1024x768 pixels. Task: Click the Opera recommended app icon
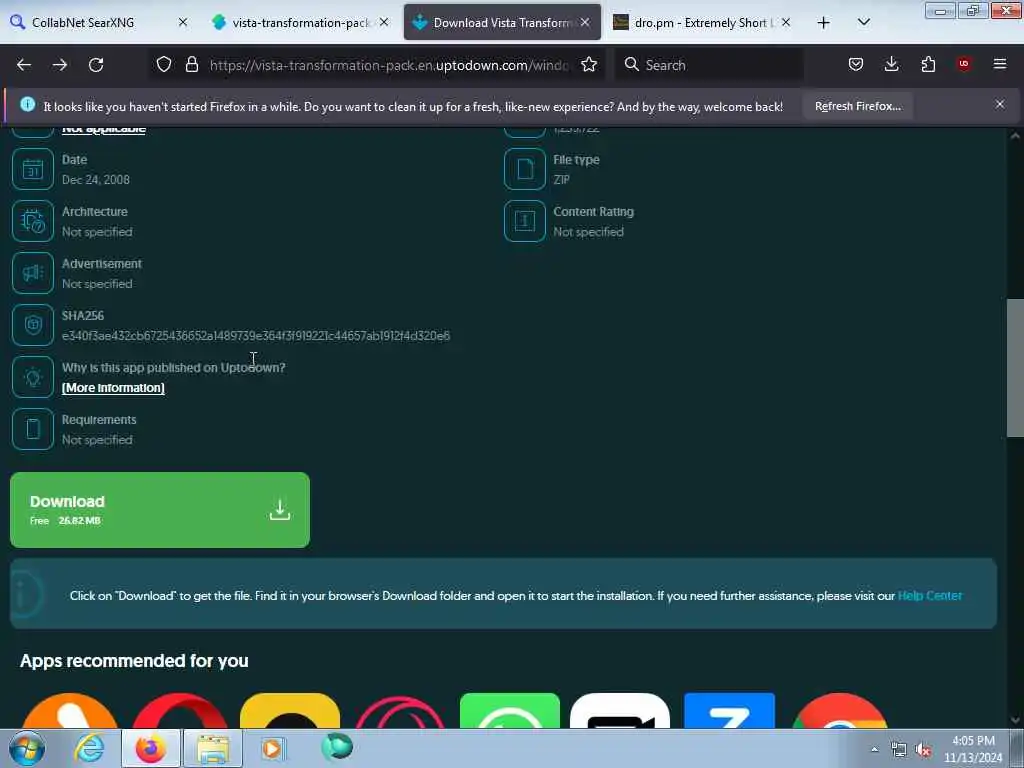(x=180, y=711)
